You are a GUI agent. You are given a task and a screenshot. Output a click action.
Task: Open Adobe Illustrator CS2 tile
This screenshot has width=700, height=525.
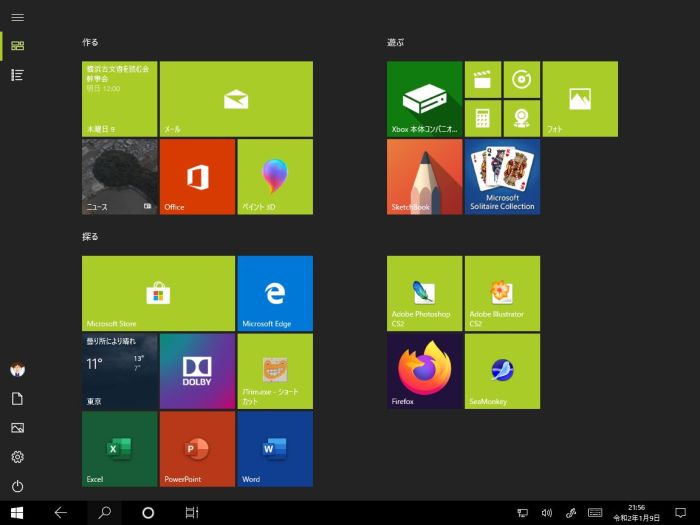[502, 293]
